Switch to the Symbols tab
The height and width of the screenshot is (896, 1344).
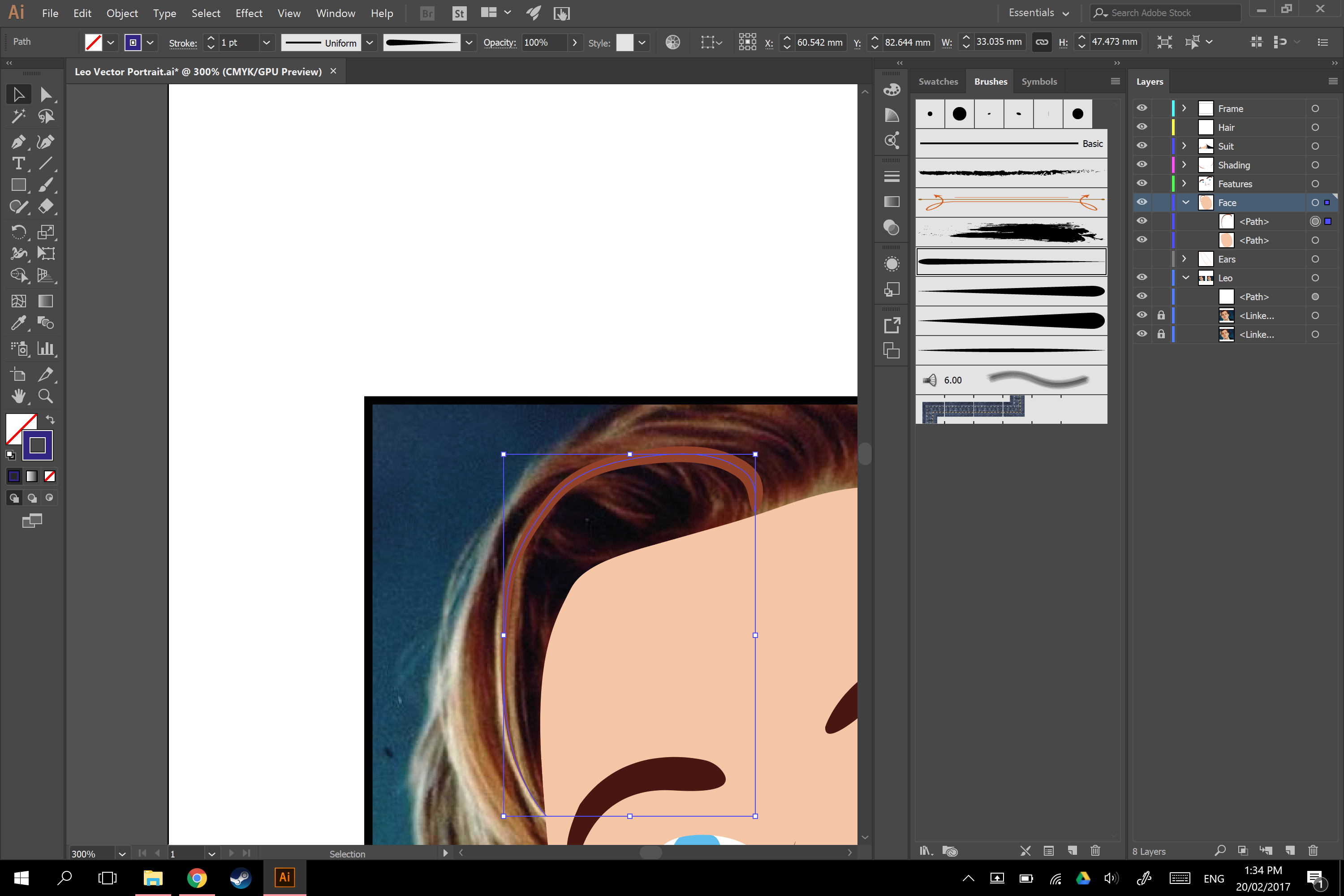point(1038,80)
